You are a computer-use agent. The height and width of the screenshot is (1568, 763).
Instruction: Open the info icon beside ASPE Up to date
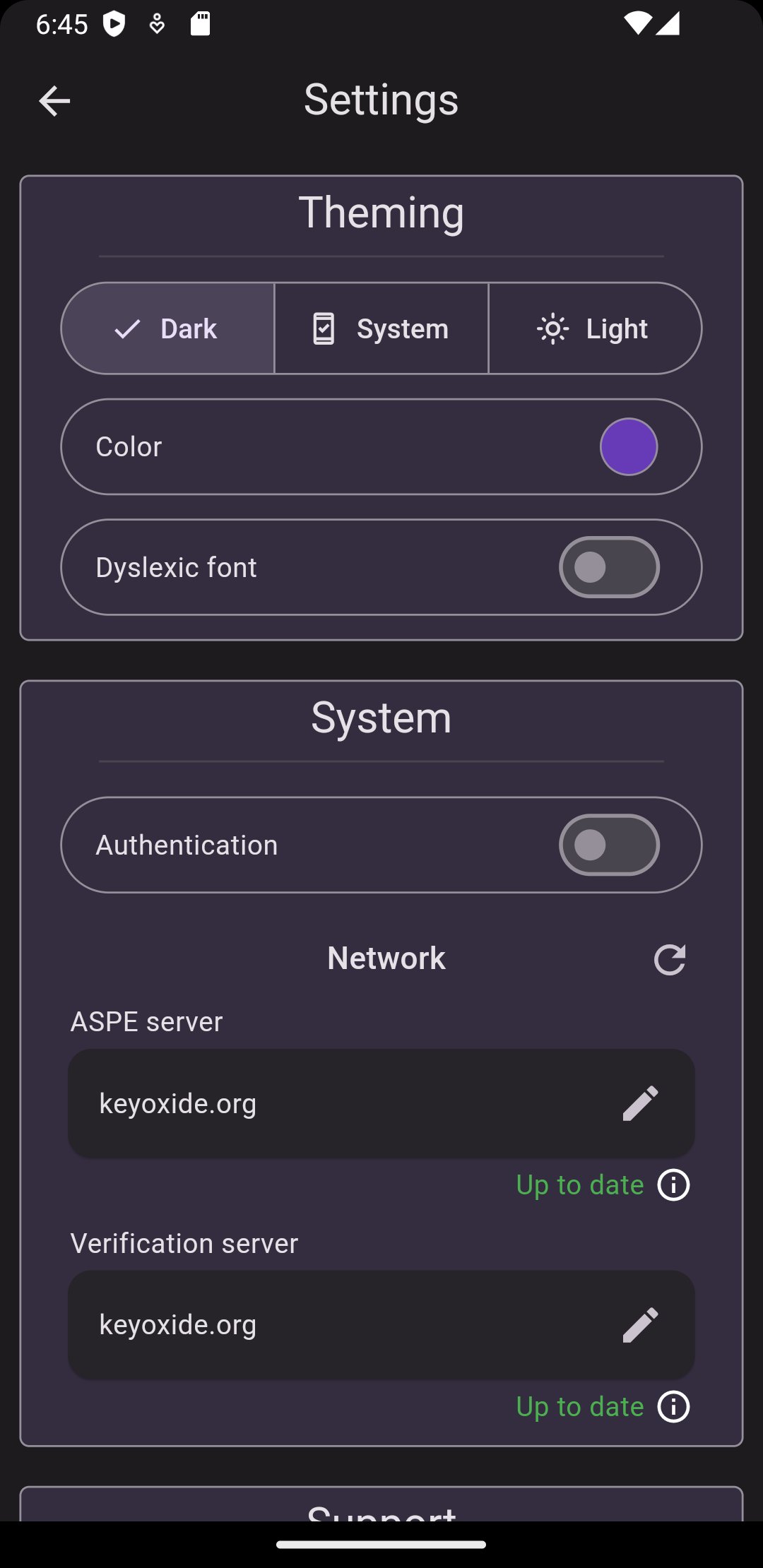[x=673, y=1185]
